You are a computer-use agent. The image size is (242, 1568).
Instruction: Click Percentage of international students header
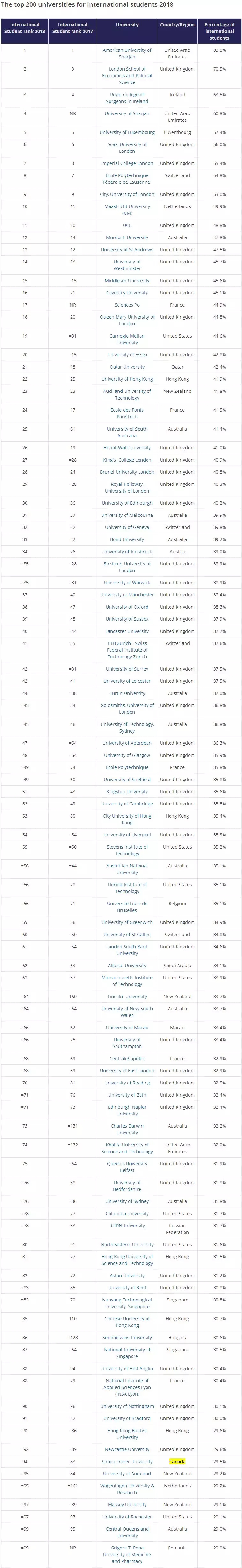[x=220, y=32]
